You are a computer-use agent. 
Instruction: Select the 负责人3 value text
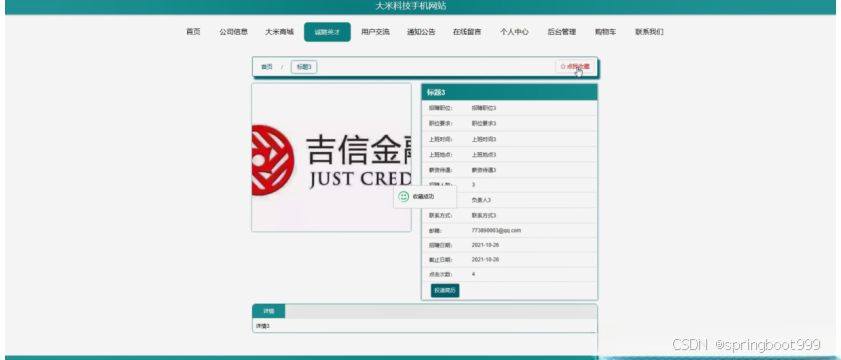pos(481,200)
